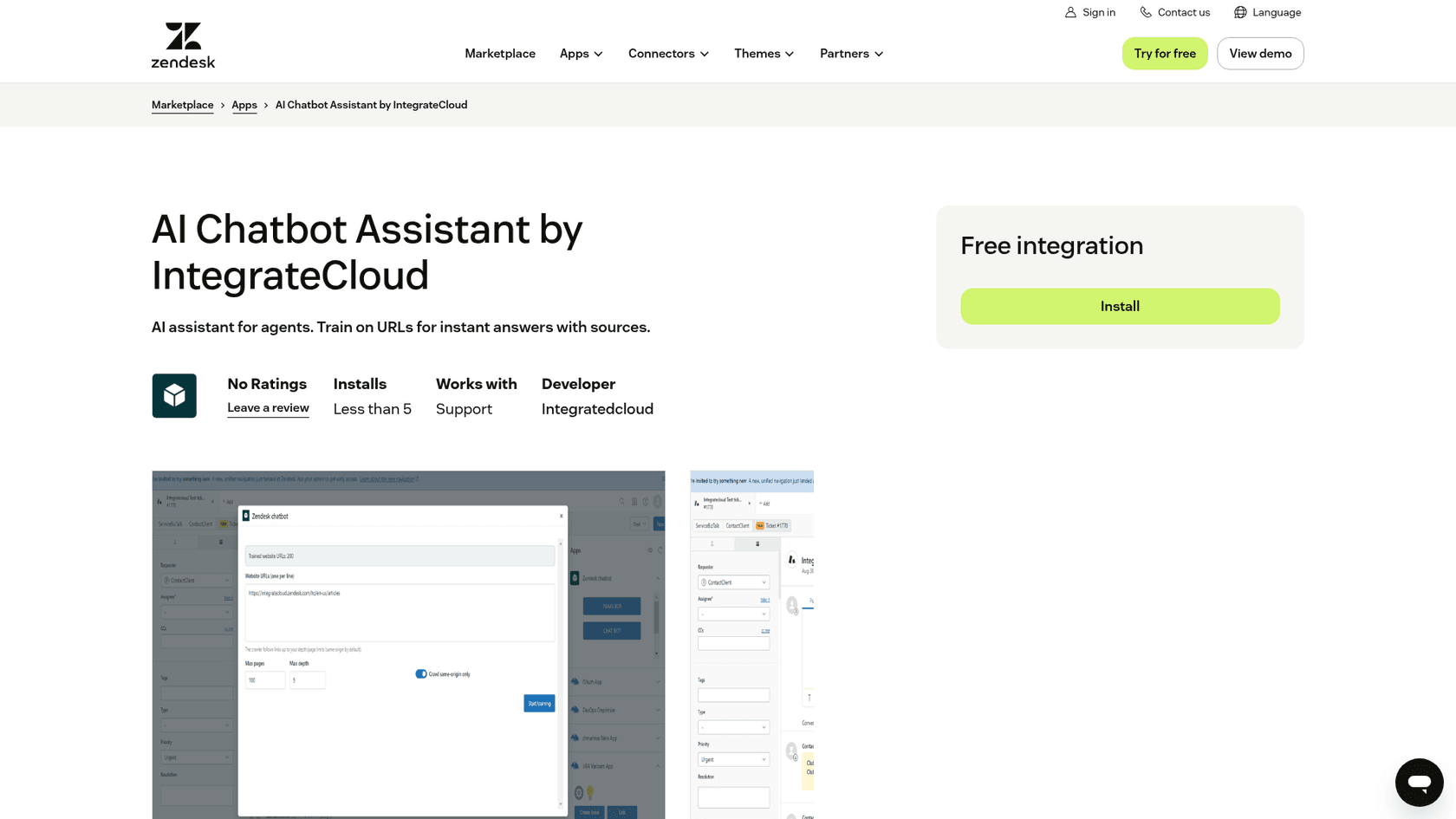Open the Language selector
1456x819 pixels.
click(1268, 12)
